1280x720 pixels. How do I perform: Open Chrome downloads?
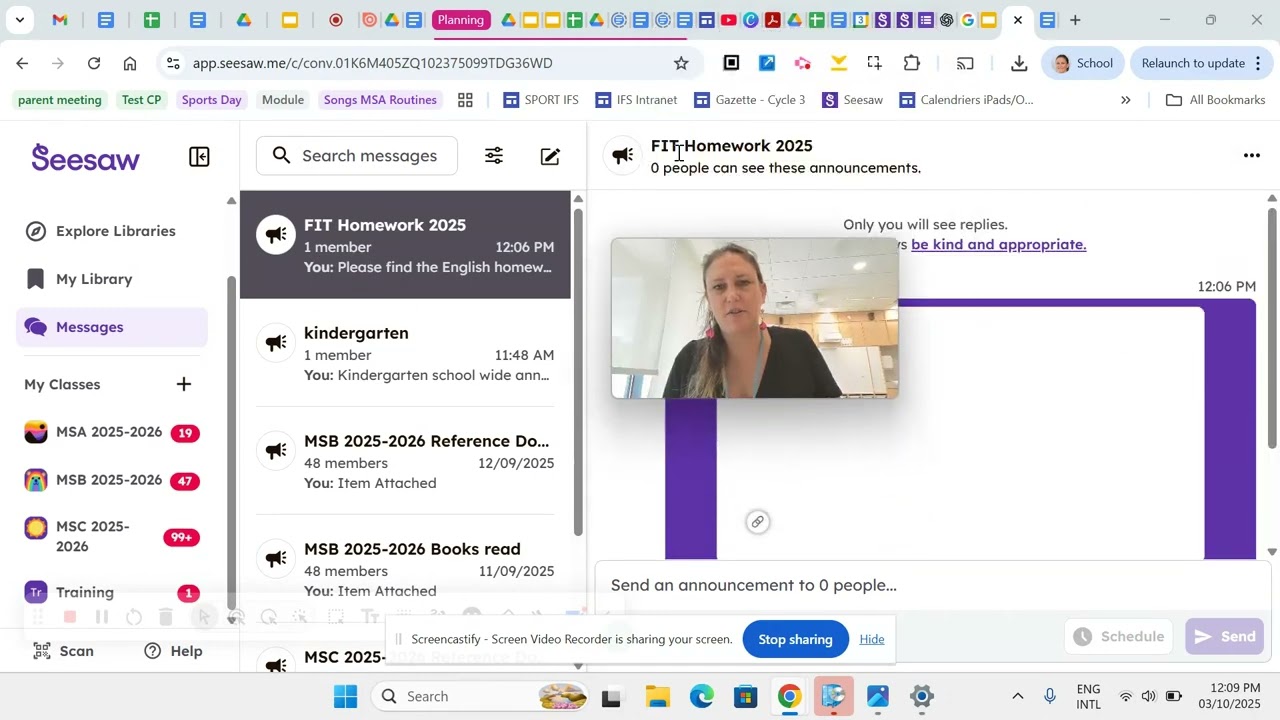point(1019,63)
